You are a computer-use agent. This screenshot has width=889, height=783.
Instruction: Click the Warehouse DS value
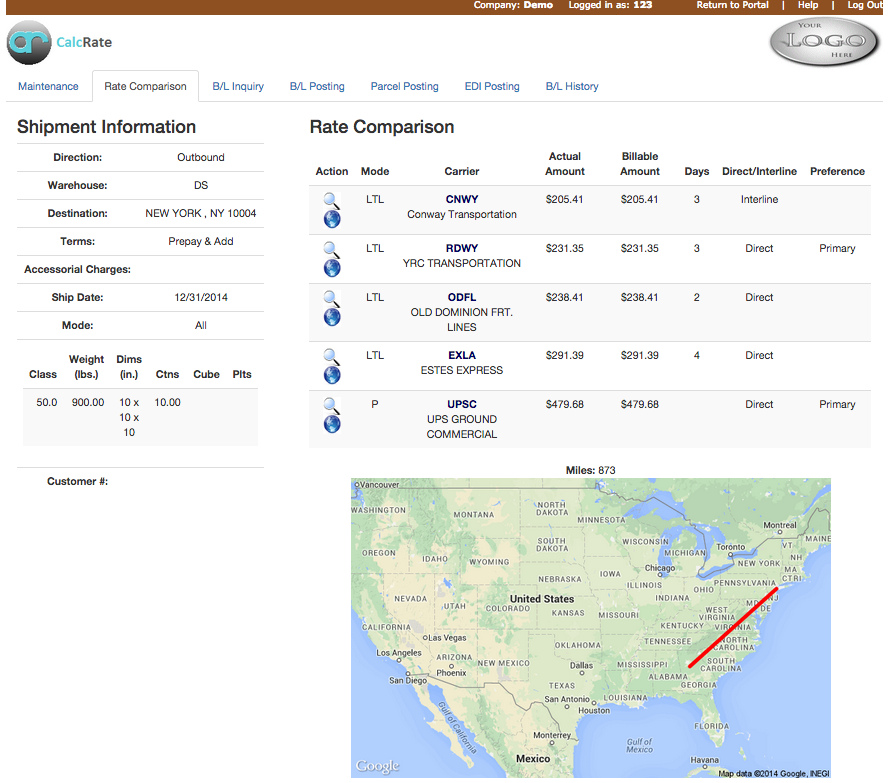tap(201, 185)
